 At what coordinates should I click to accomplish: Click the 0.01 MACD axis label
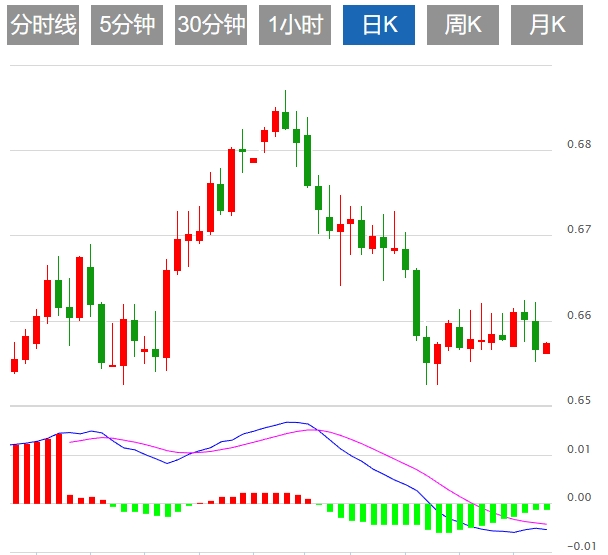(x=579, y=449)
